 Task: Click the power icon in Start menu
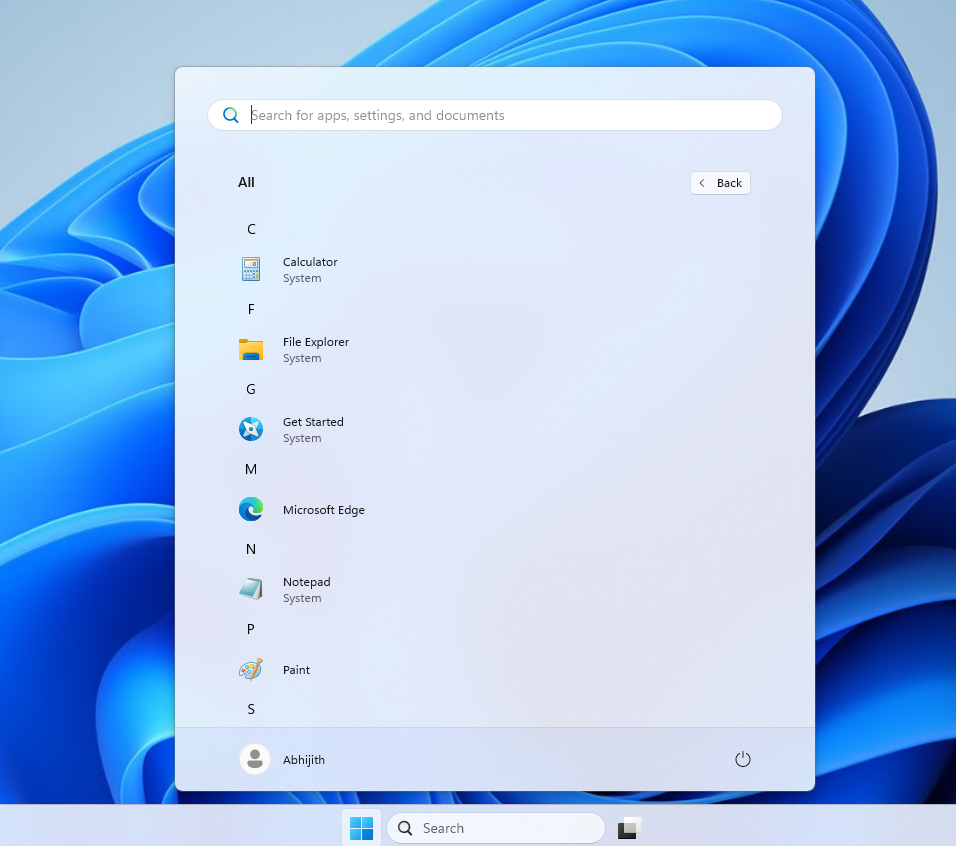(x=743, y=759)
